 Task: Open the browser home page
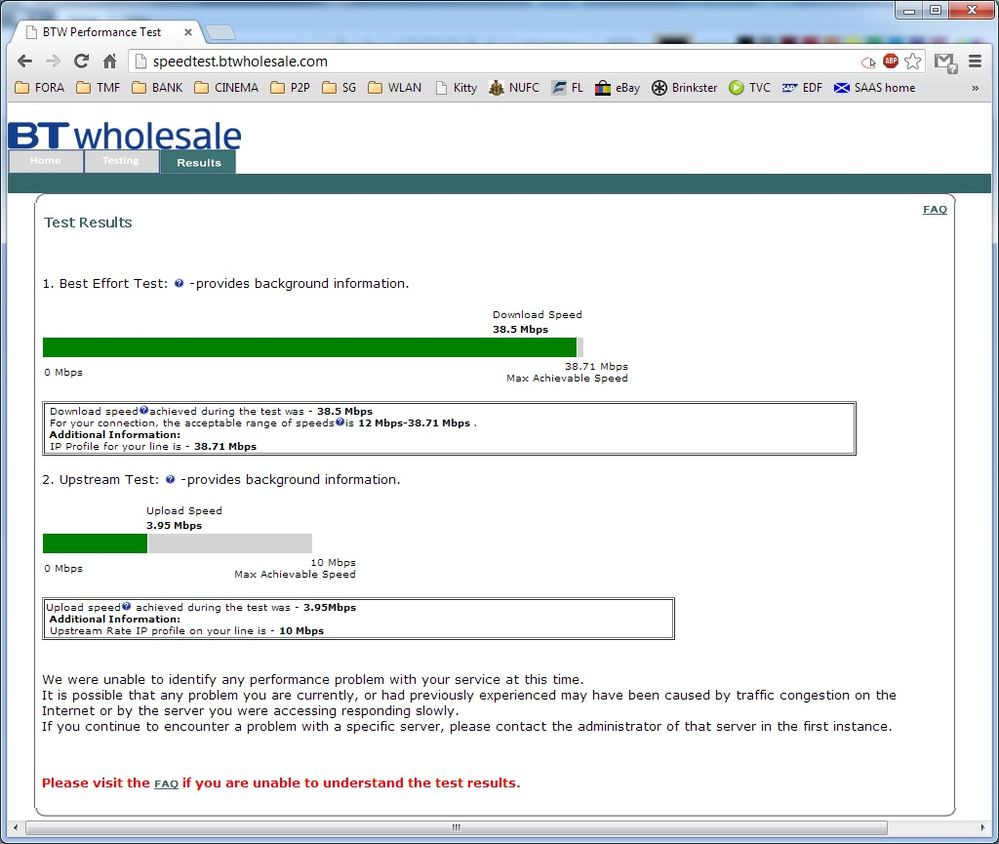pos(110,61)
